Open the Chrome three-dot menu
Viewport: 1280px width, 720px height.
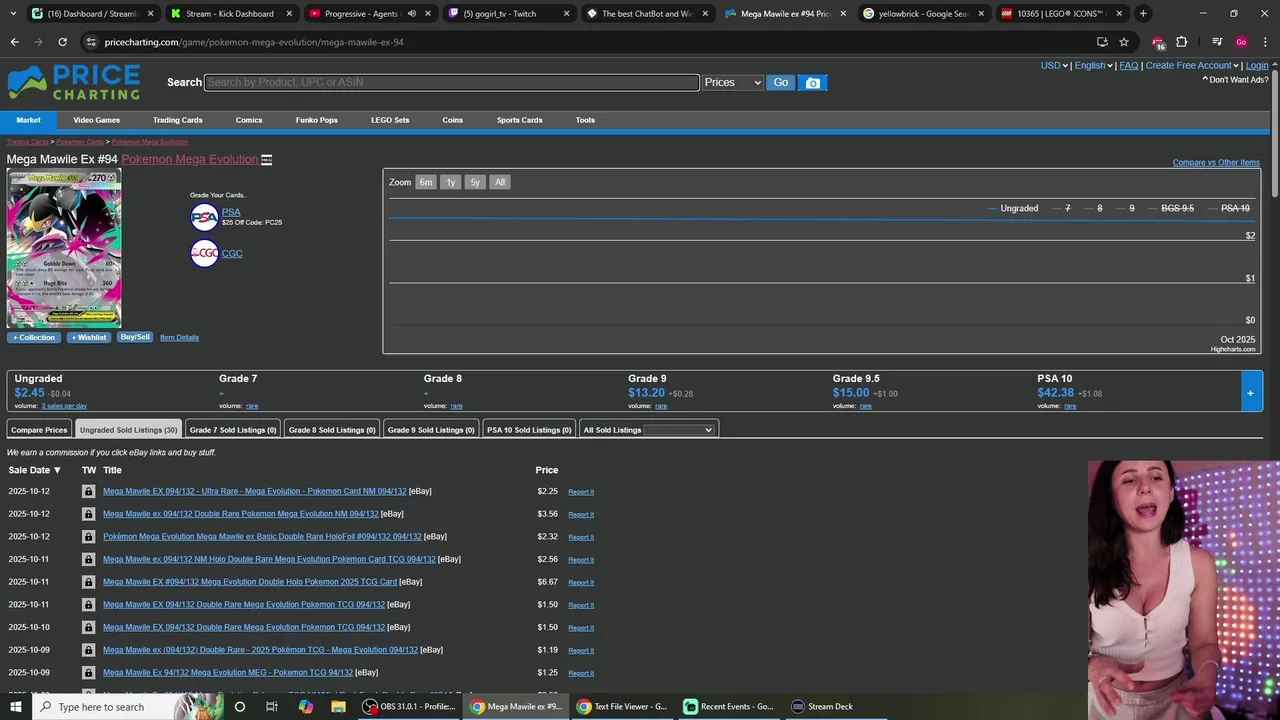(1265, 42)
